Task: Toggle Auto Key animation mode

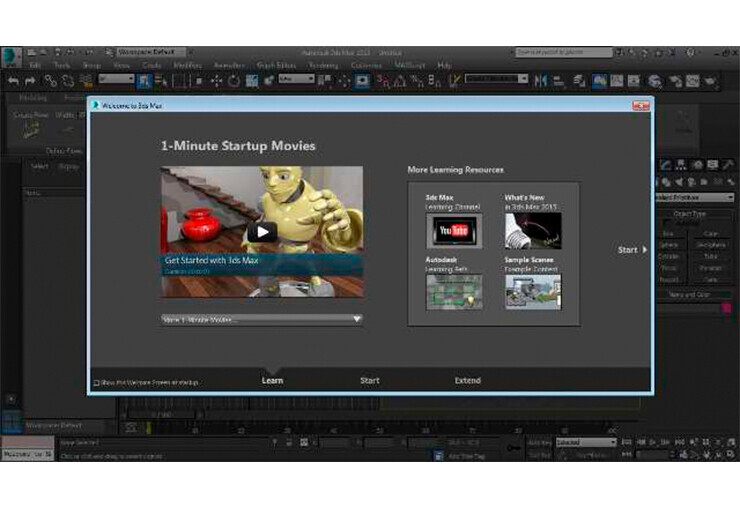Action: [539, 443]
